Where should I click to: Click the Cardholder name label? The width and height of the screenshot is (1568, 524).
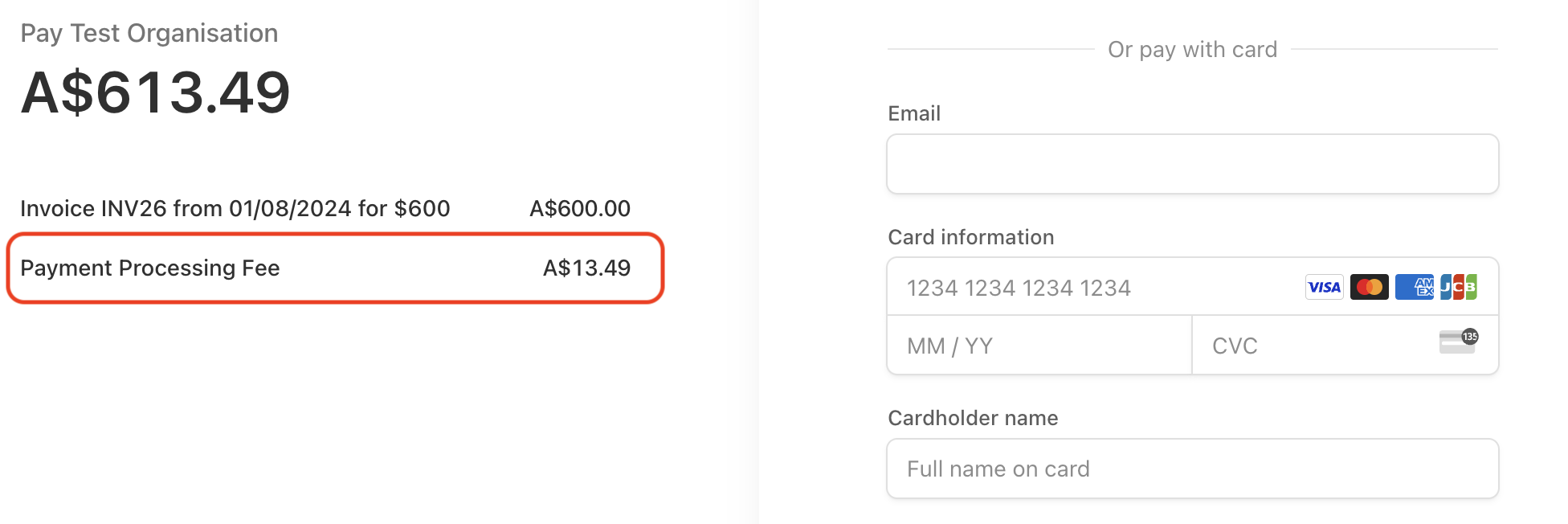coord(973,418)
